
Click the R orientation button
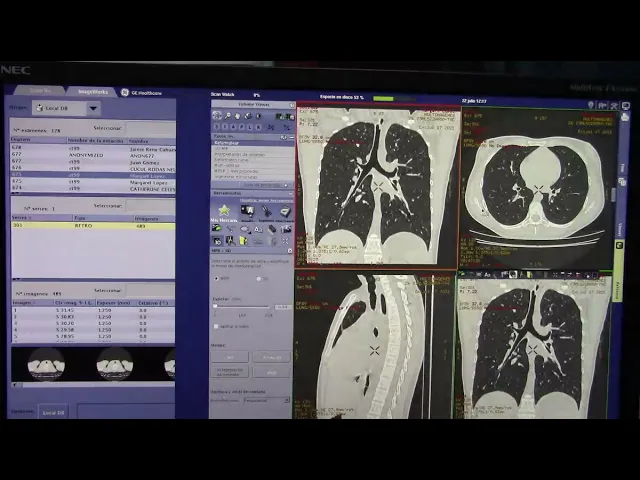tap(258, 127)
